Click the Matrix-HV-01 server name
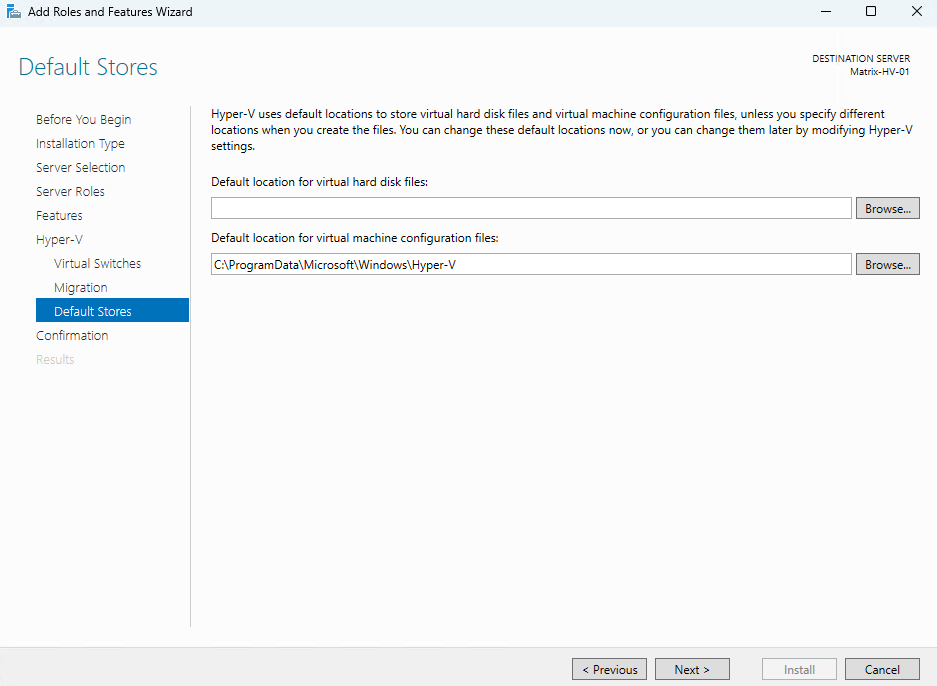 pyautogui.click(x=880, y=72)
